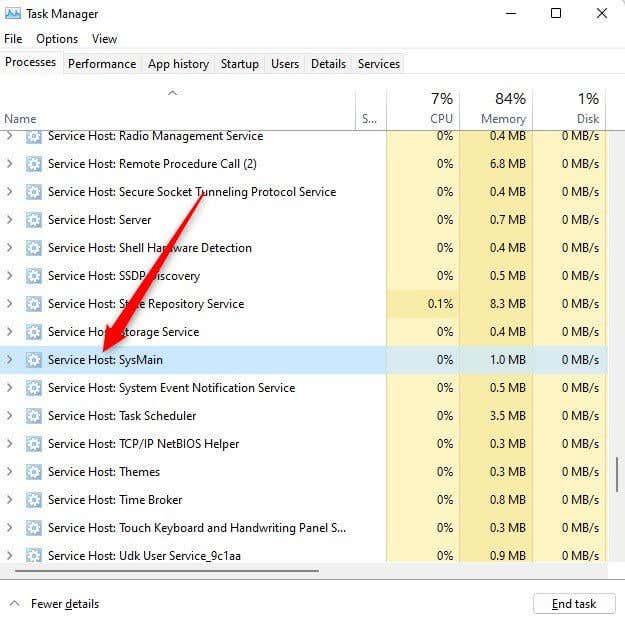Click the gear icon of TCP/IP NetBIOS Helper

33,444
